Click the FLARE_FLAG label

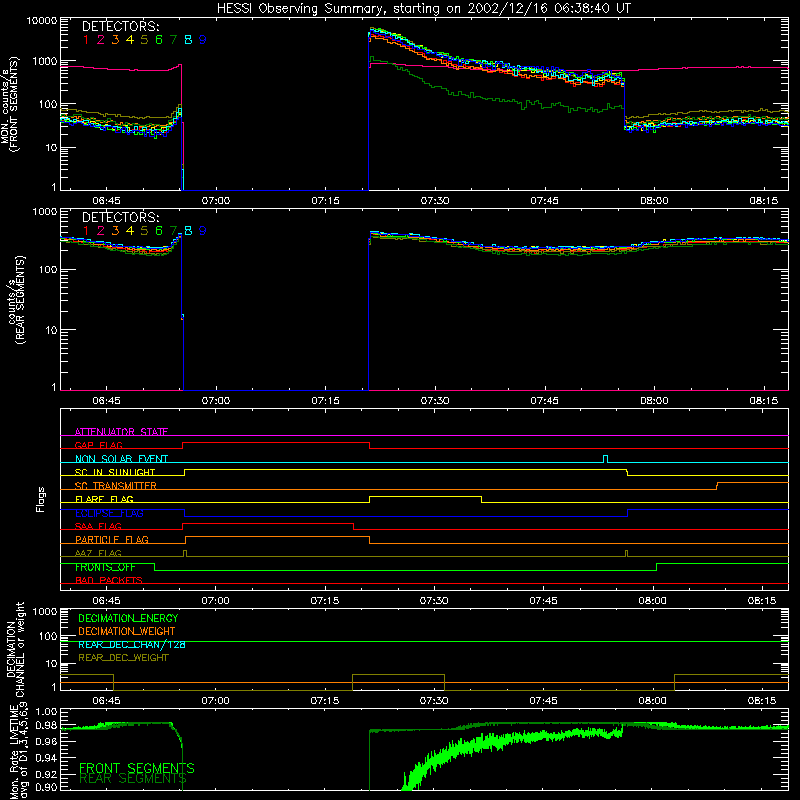tap(104, 499)
